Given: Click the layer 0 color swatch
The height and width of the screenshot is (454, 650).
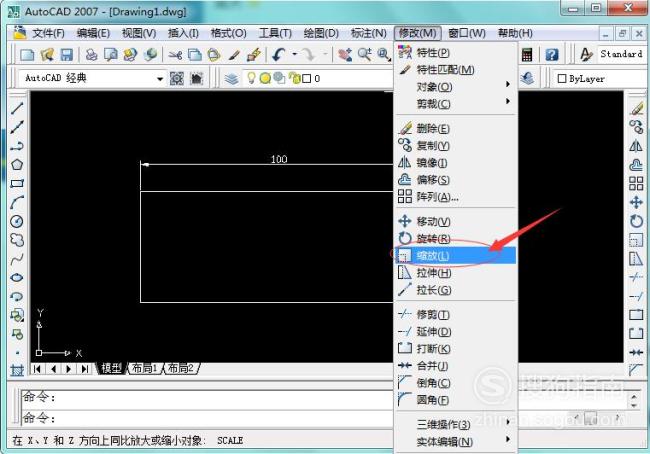Looking at the screenshot, I should 307,78.
